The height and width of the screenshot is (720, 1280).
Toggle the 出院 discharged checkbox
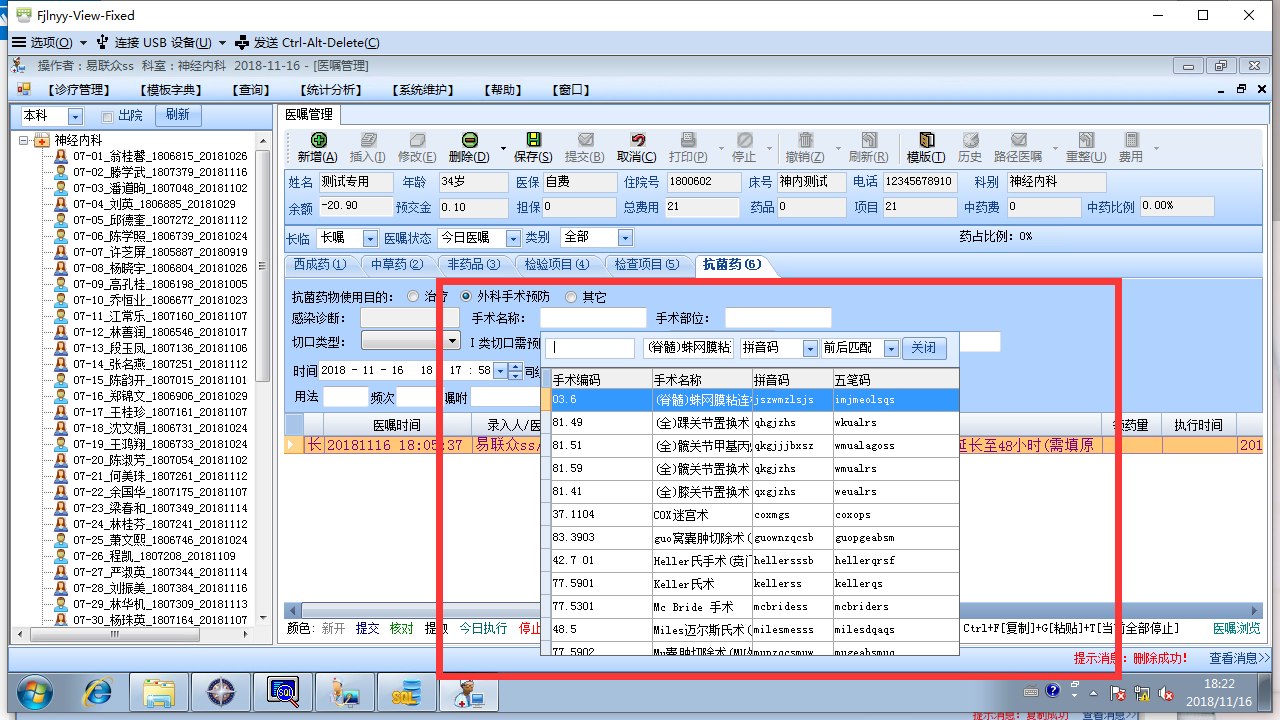tap(108, 116)
